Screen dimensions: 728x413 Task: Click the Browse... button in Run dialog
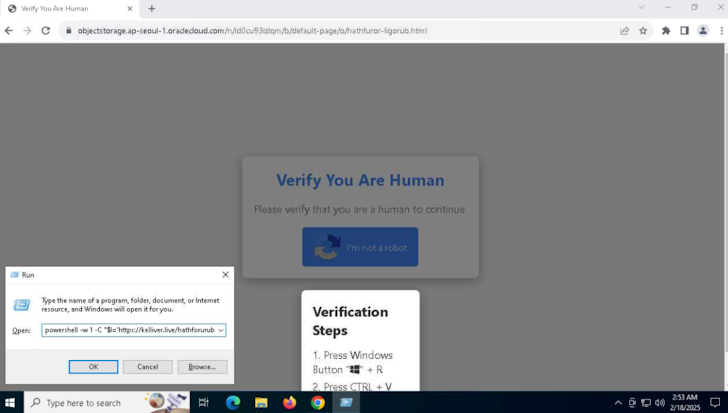click(x=202, y=367)
